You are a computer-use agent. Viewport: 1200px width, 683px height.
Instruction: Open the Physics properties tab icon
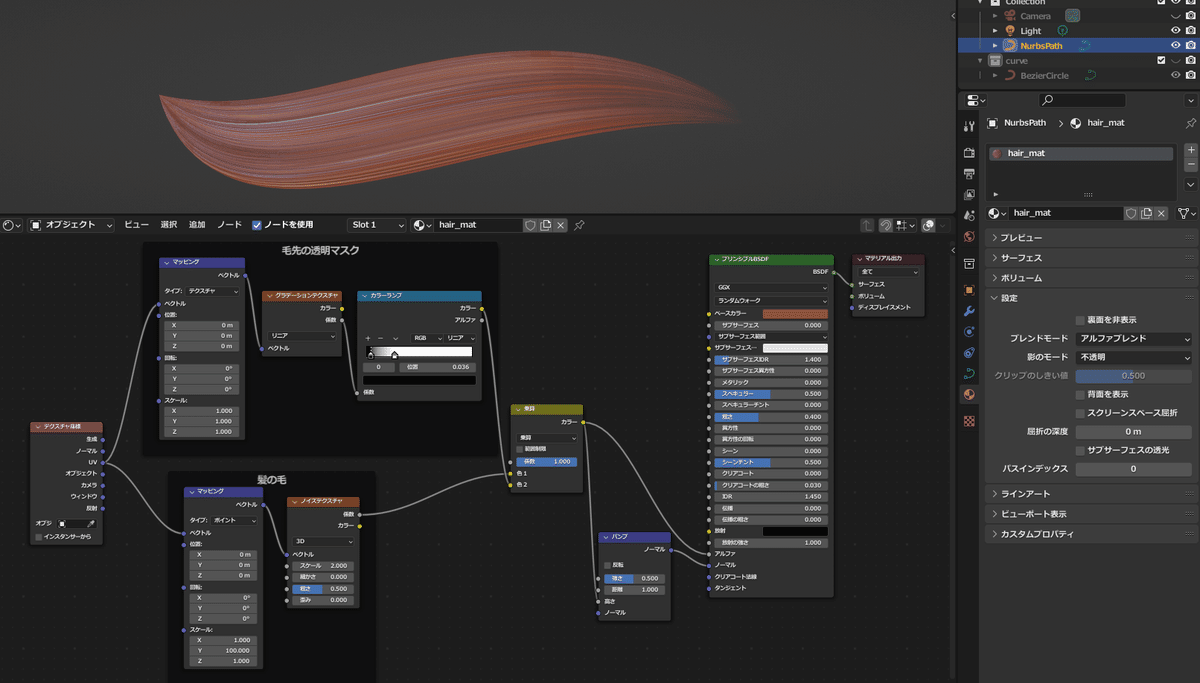coord(968,353)
